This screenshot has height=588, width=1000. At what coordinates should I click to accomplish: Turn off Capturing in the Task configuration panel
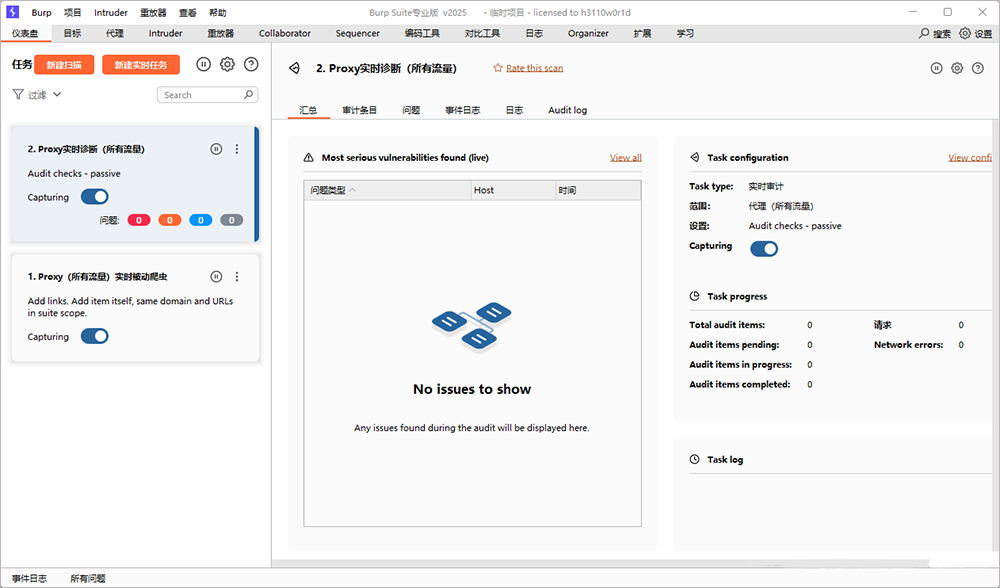tap(763, 248)
